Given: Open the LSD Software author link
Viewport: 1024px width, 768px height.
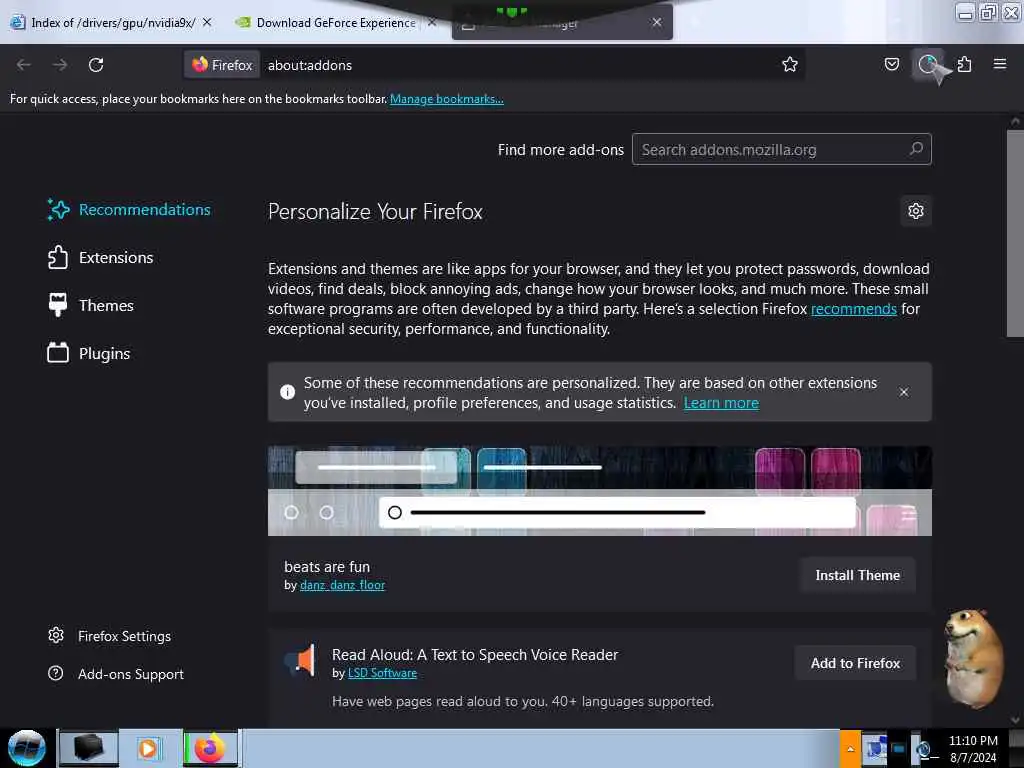Looking at the screenshot, I should point(382,673).
